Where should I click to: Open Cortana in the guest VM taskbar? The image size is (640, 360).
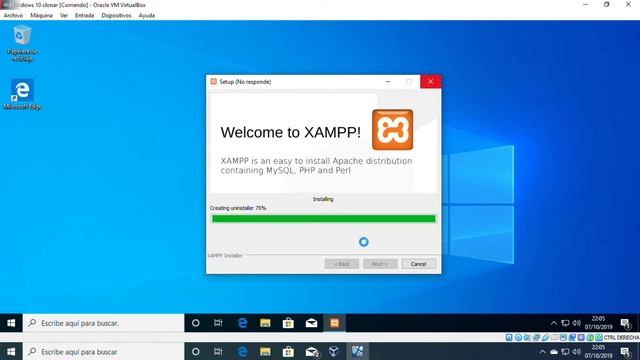point(196,323)
